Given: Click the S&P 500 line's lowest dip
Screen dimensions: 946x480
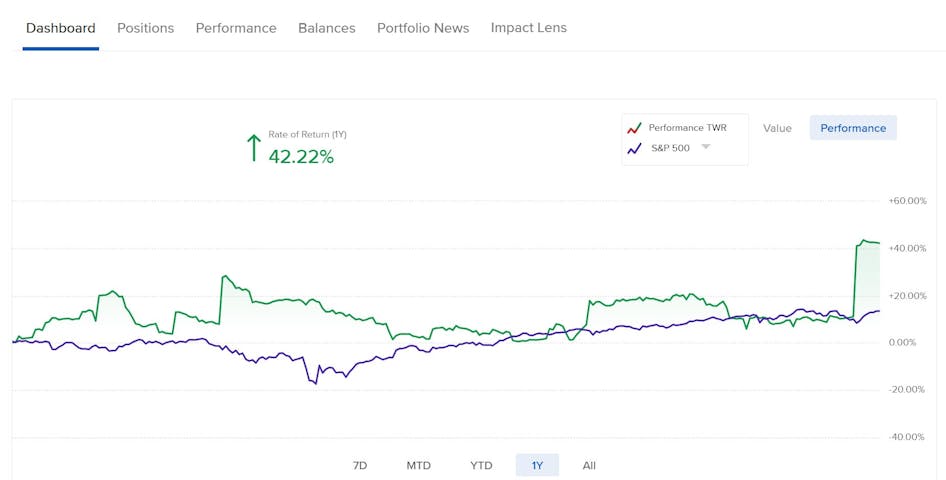Looking at the screenshot, I should point(316,383).
